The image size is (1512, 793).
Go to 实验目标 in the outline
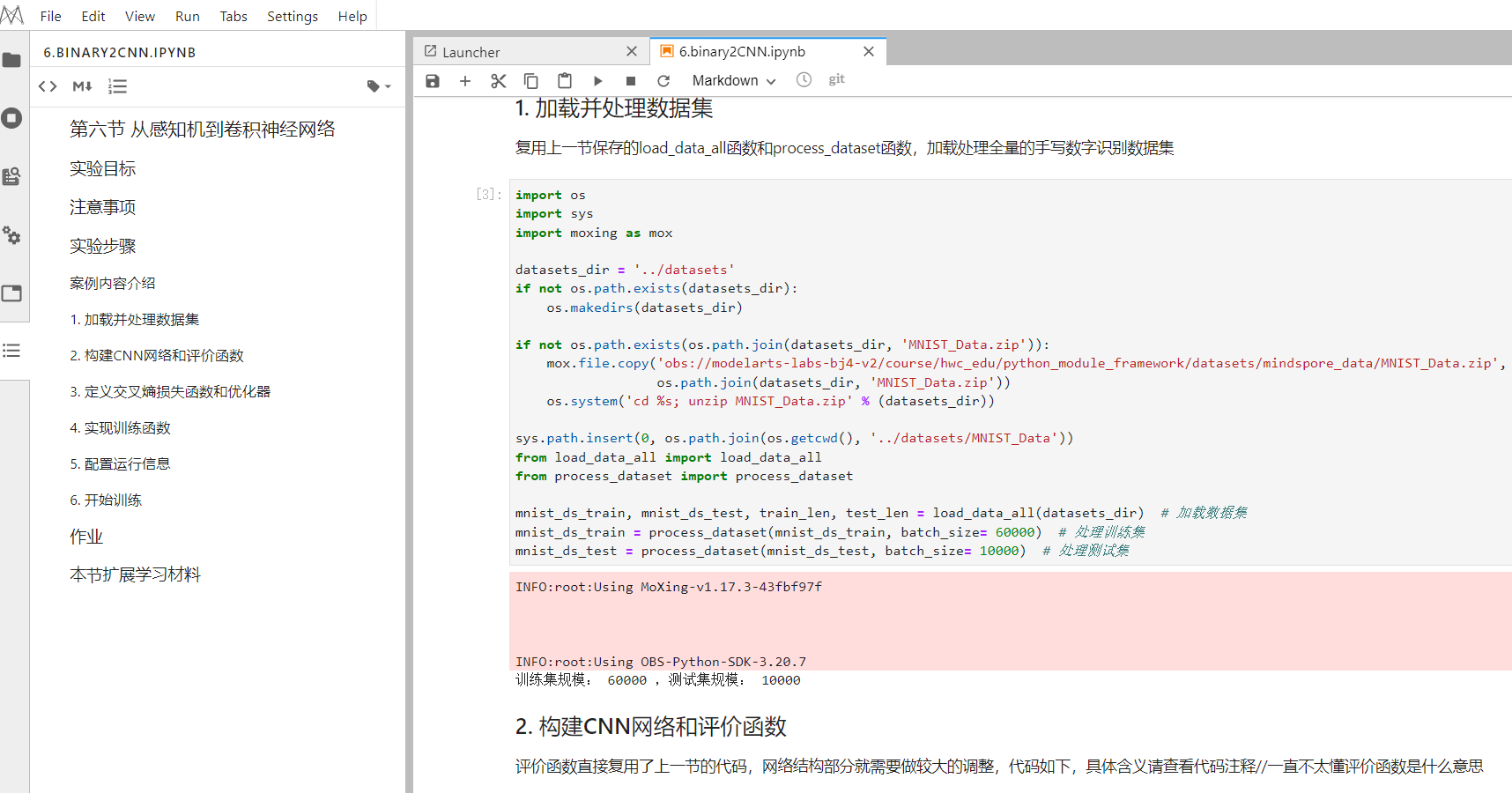(103, 168)
